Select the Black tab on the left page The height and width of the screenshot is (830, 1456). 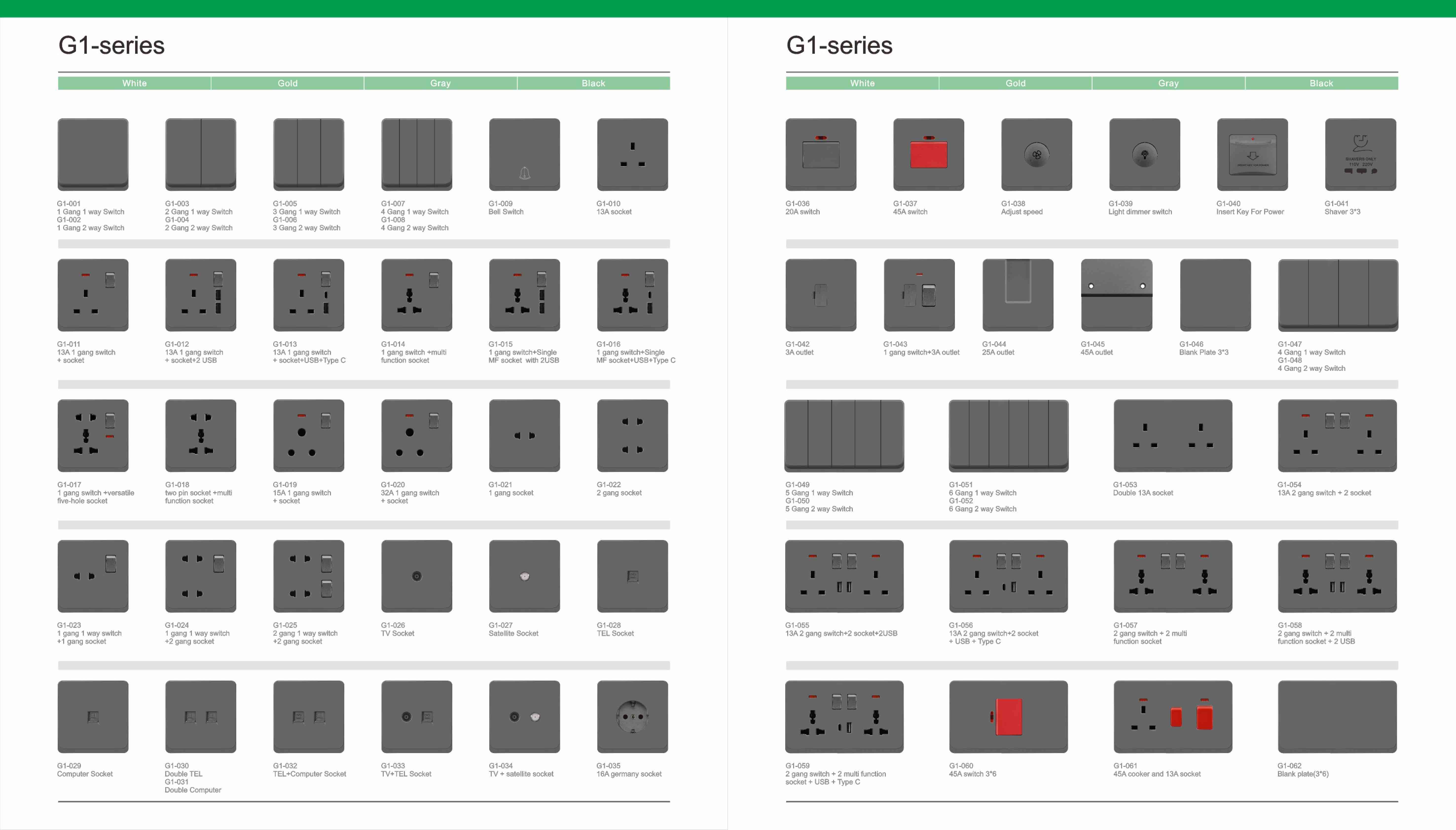click(593, 83)
